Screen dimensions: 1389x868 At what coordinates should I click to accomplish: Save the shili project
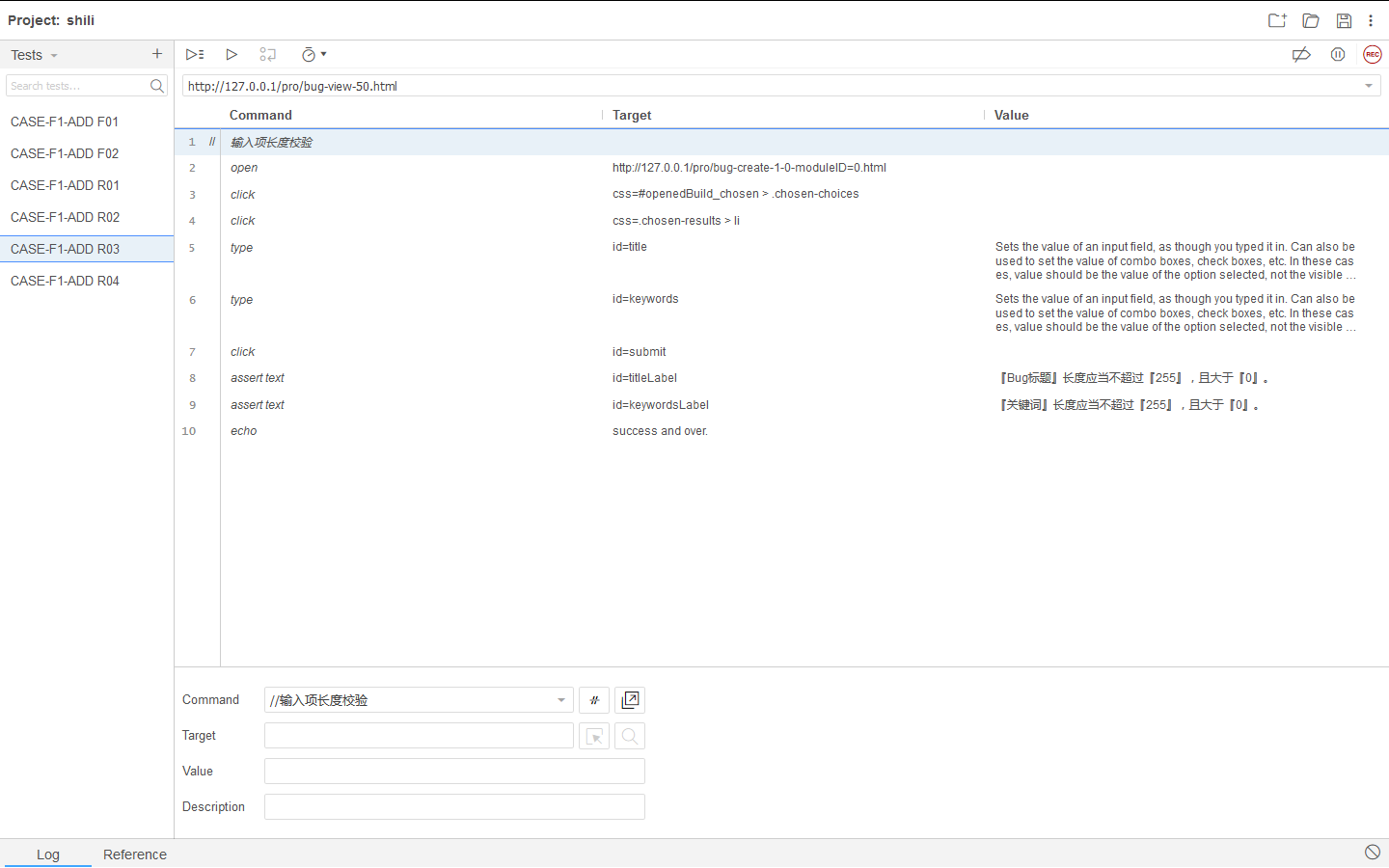(1344, 19)
